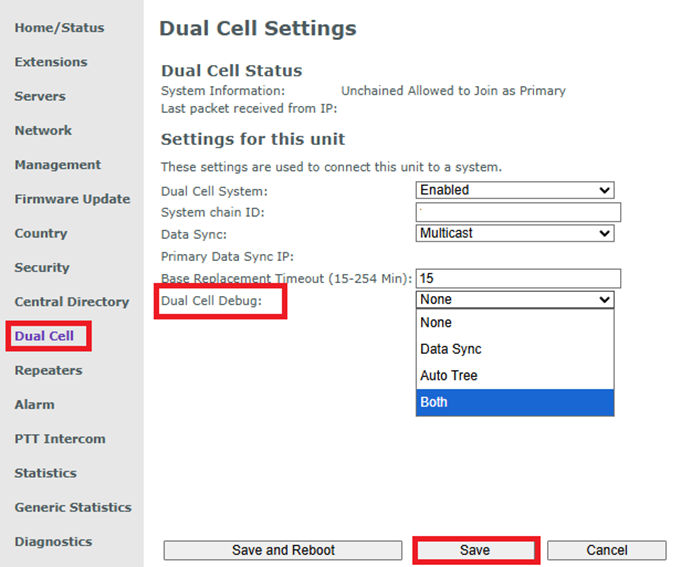Image resolution: width=681 pixels, height=567 pixels.
Task: Open the Home/Status page
Action: click(59, 28)
